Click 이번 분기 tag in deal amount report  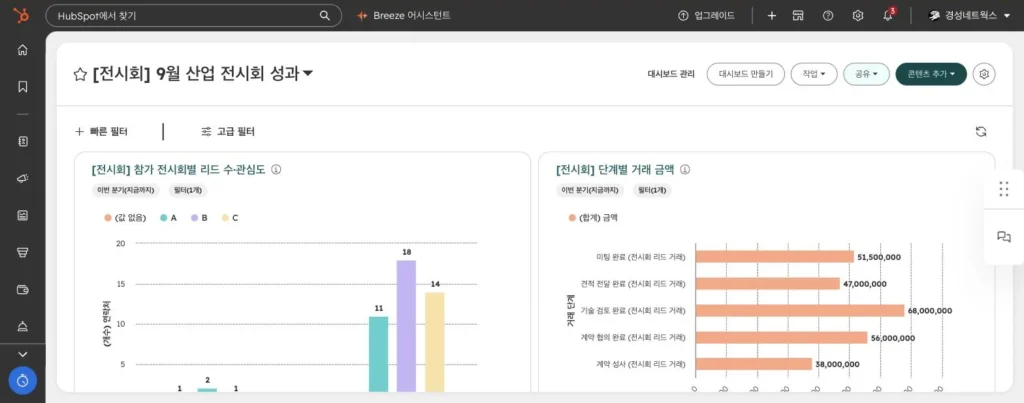[x=590, y=191]
